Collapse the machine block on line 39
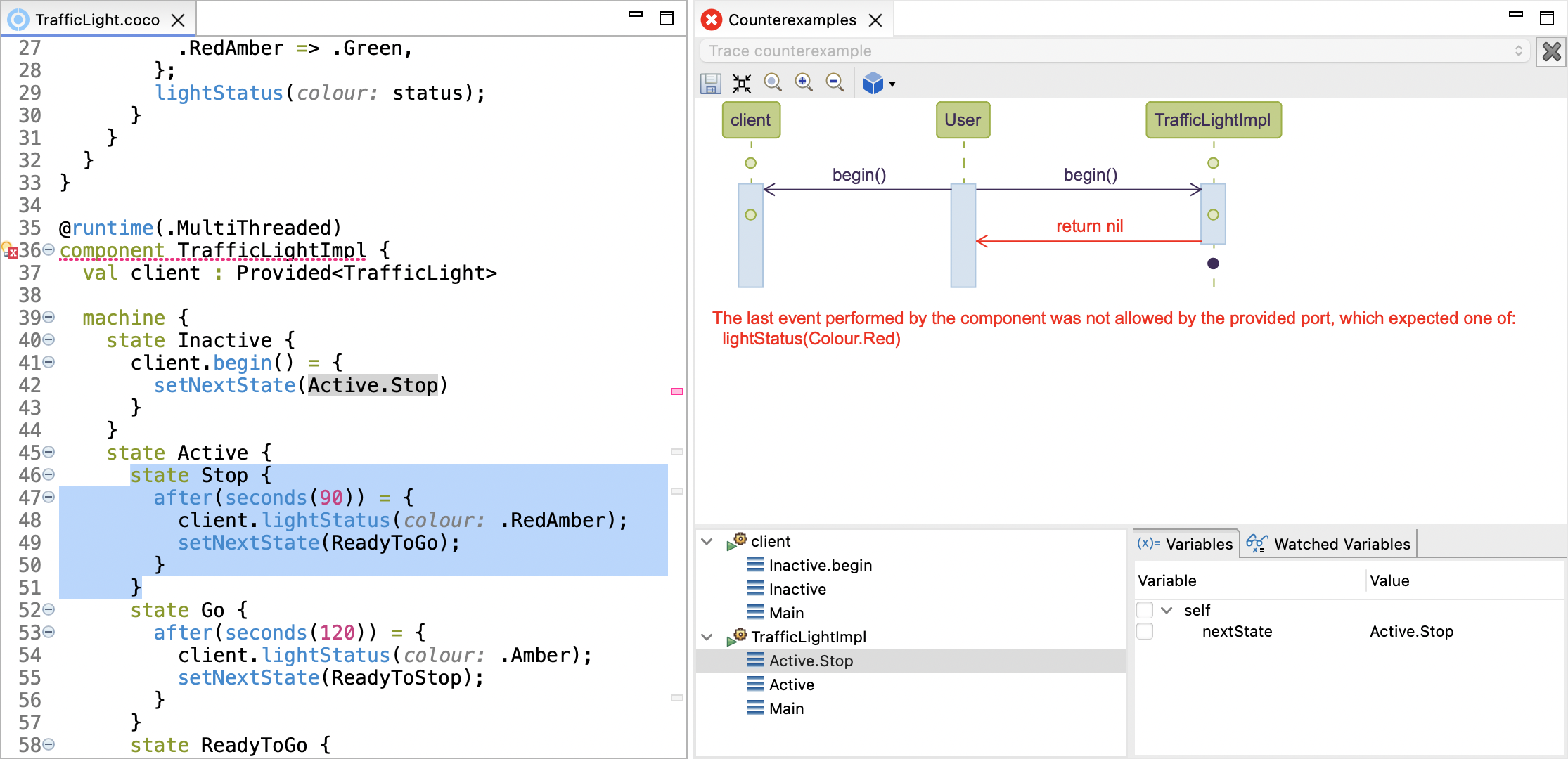Image resolution: width=1568 pixels, height=759 pixels. 49,317
